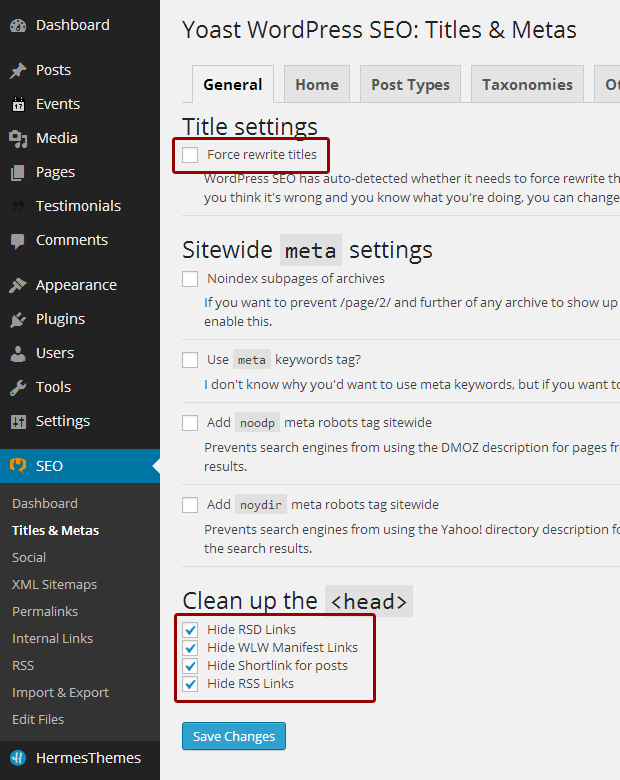Open the Taxonomies tab
This screenshot has width=620, height=780.
(x=527, y=84)
